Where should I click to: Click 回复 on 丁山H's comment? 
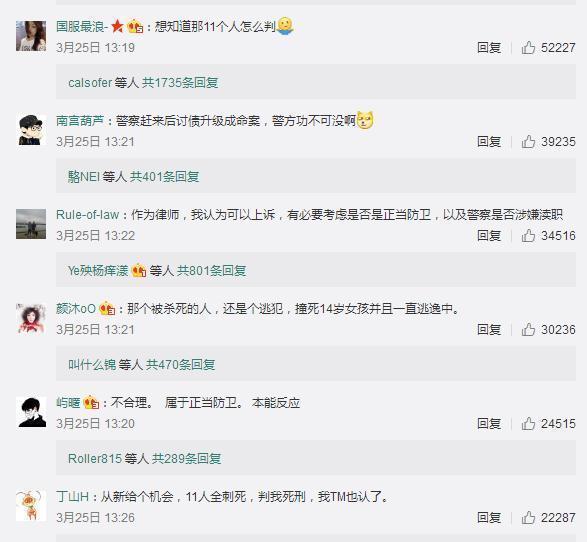489,518
